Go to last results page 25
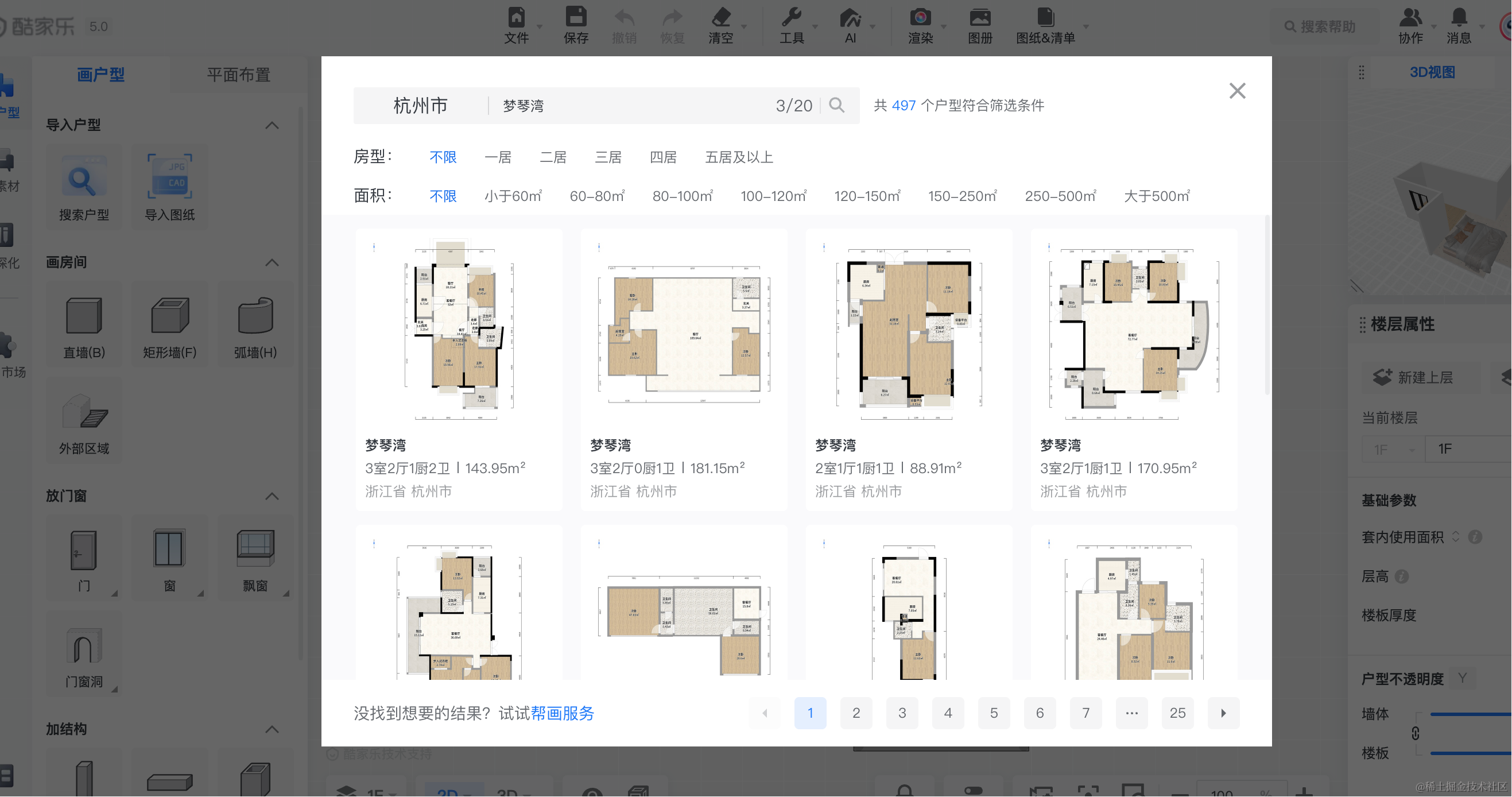 (1177, 713)
